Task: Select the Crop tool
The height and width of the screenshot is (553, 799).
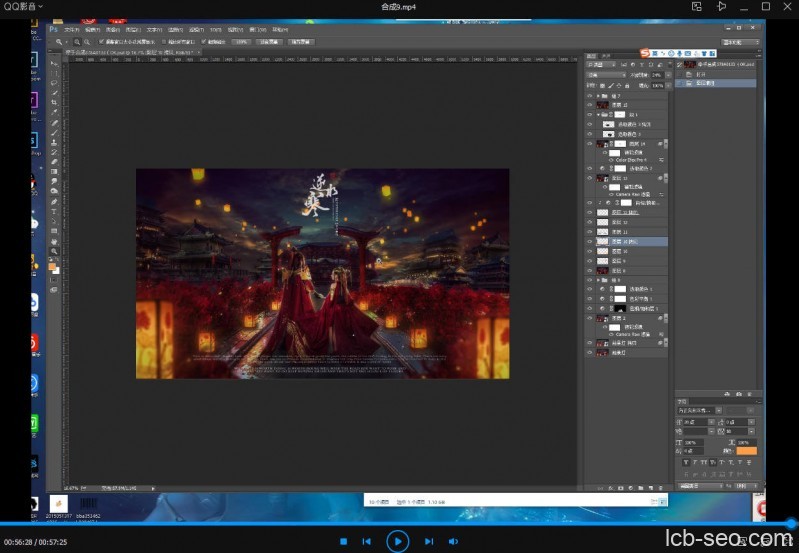Action: point(54,103)
